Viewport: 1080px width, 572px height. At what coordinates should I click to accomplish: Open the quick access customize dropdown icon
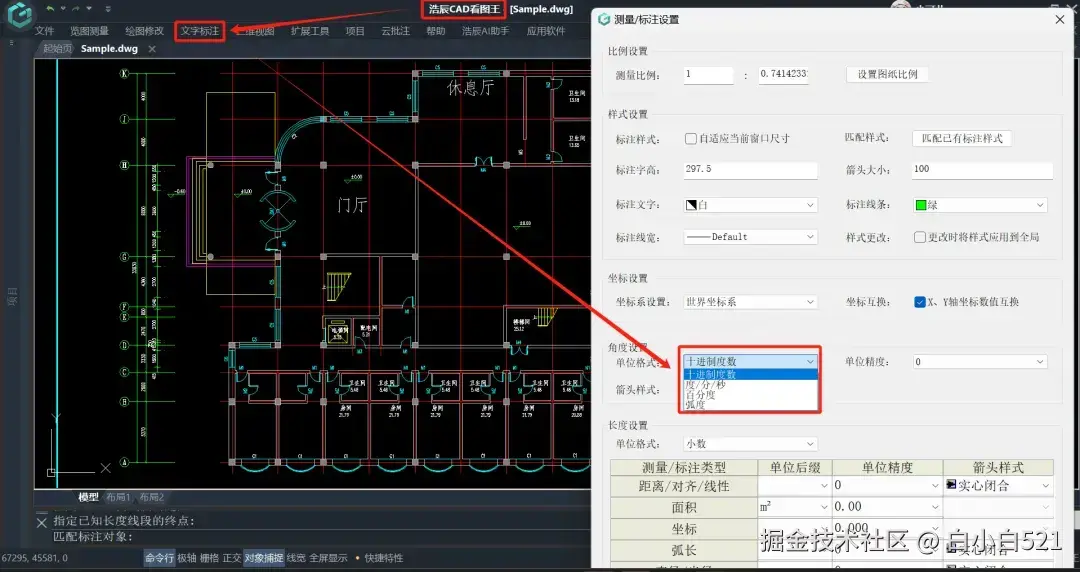coord(108,9)
